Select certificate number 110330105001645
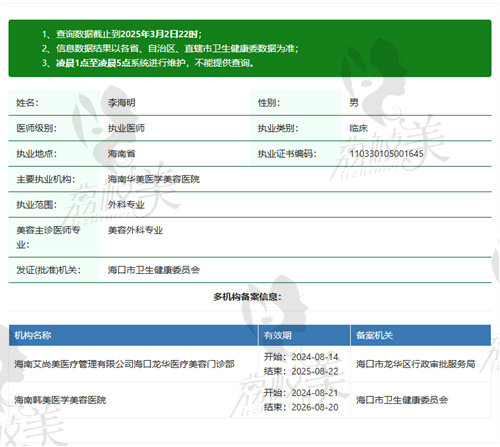500x447 pixels. (386, 154)
